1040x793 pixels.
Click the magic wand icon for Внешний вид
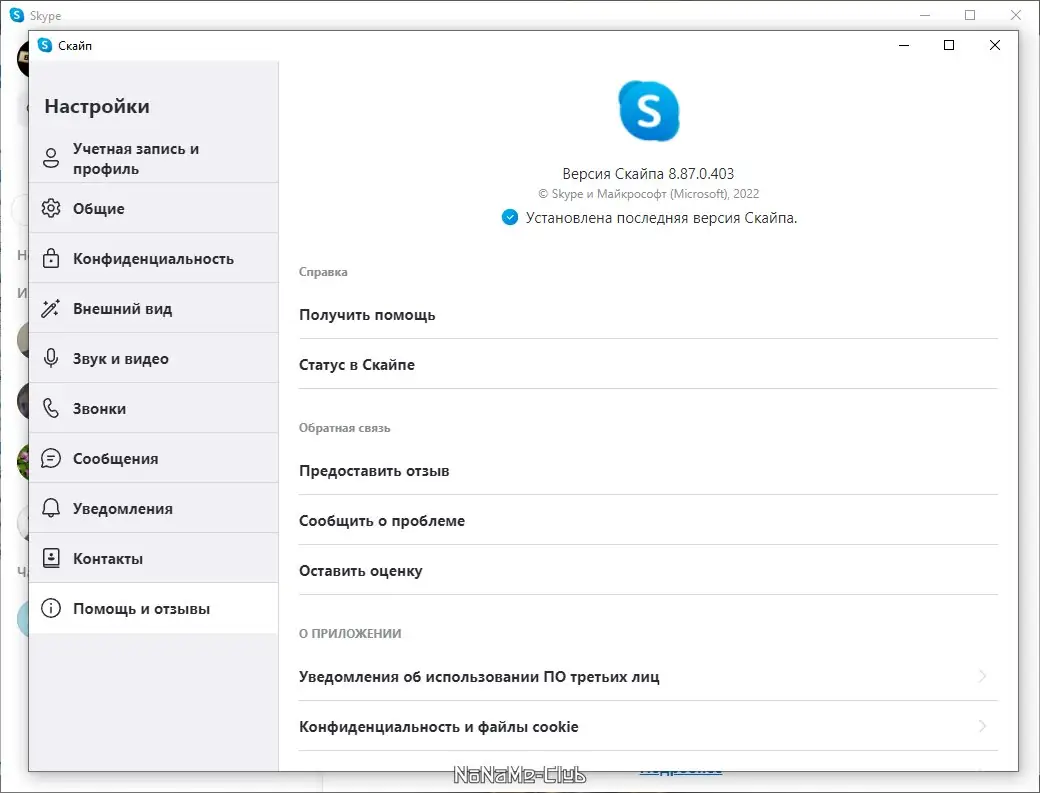click(51, 308)
